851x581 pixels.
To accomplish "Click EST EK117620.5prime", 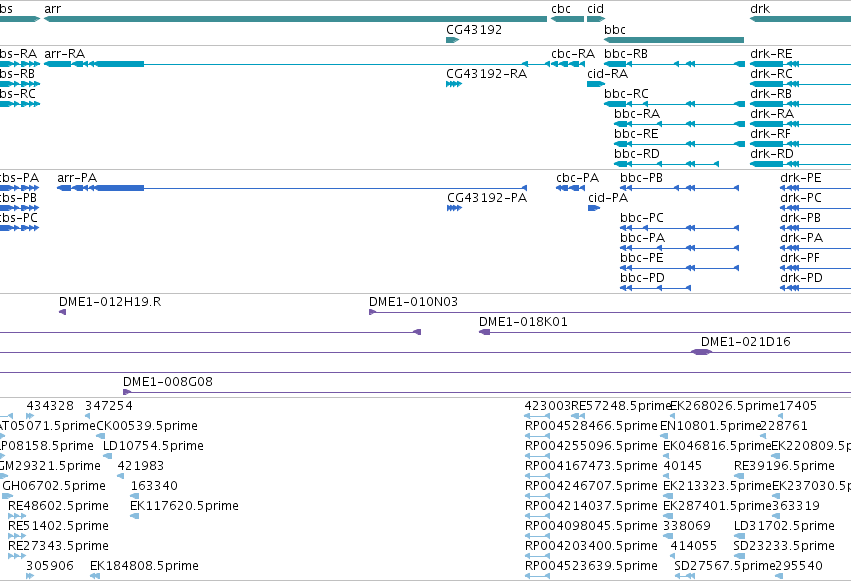I will (135, 516).
